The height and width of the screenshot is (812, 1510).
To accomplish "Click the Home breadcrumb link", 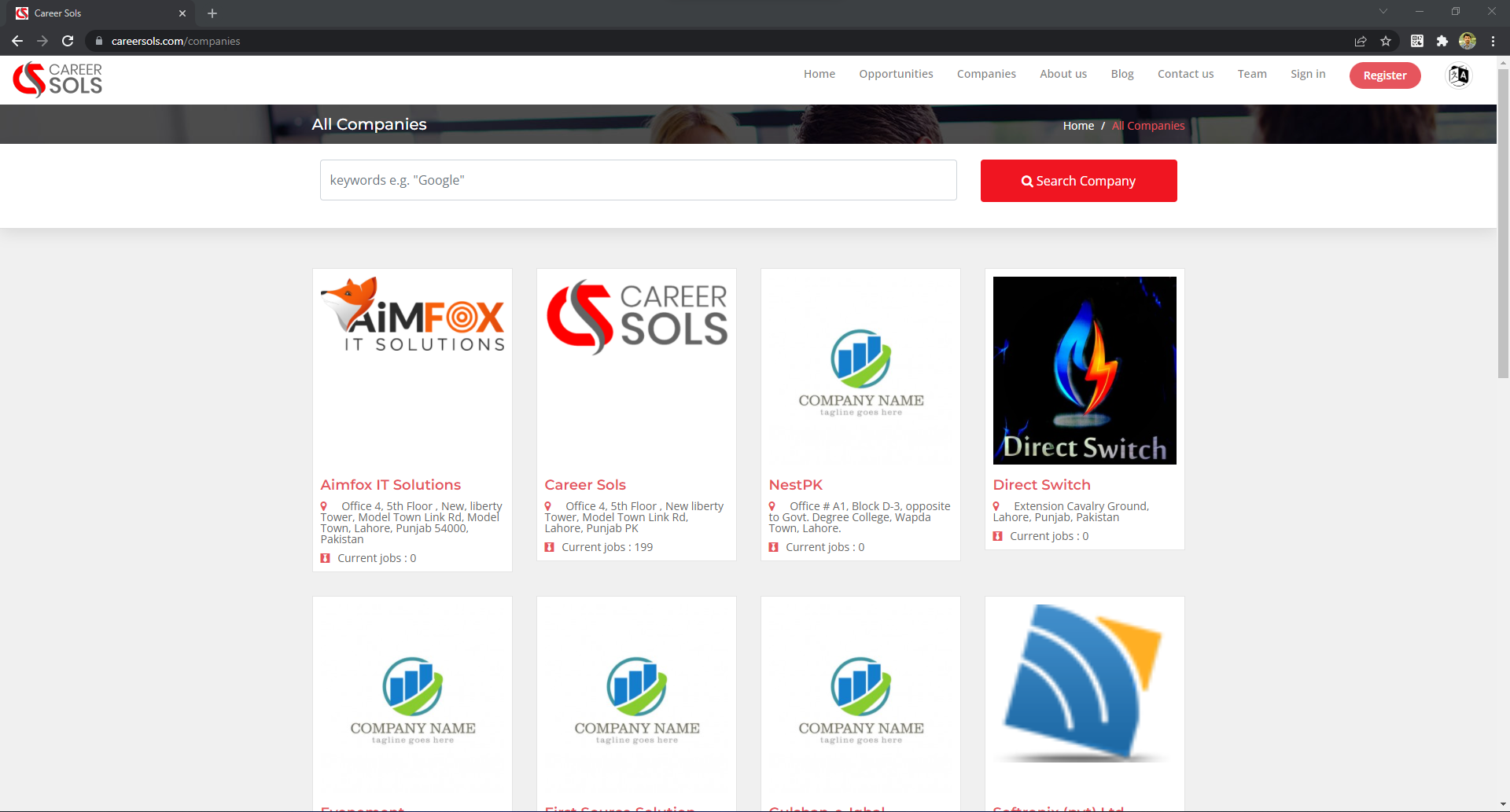I will (1078, 126).
